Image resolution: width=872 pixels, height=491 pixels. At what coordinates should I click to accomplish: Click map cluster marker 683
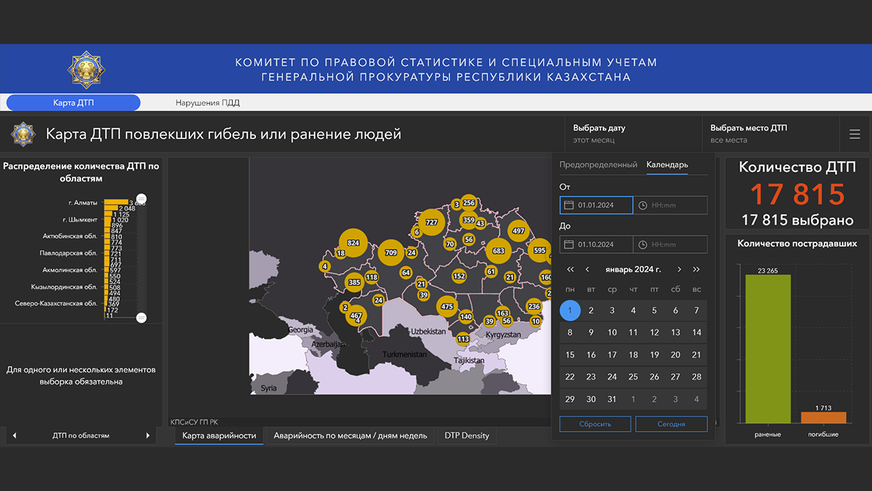(x=498, y=250)
